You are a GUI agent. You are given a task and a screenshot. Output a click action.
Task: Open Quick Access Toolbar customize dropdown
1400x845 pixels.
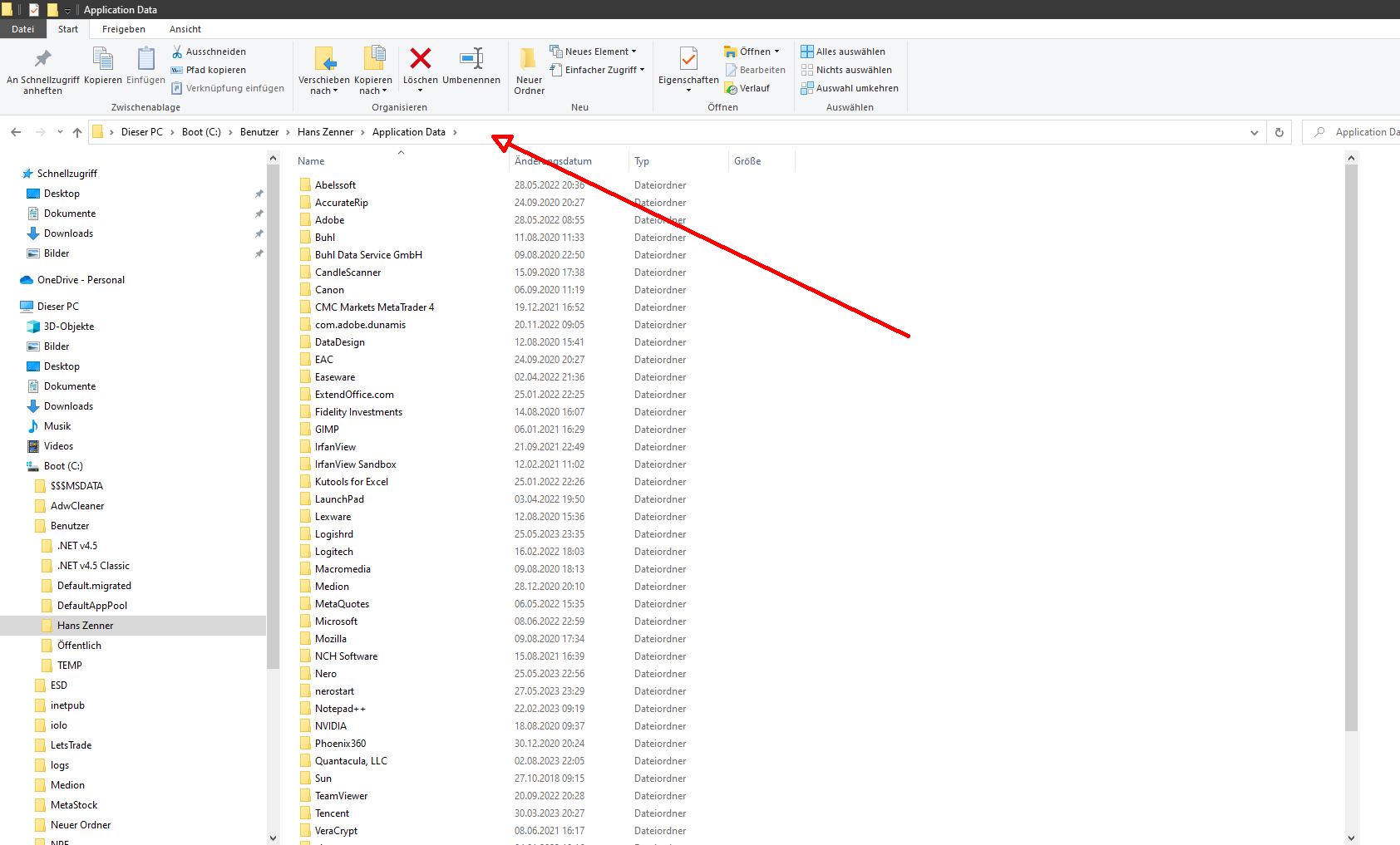pyautogui.click(x=67, y=10)
